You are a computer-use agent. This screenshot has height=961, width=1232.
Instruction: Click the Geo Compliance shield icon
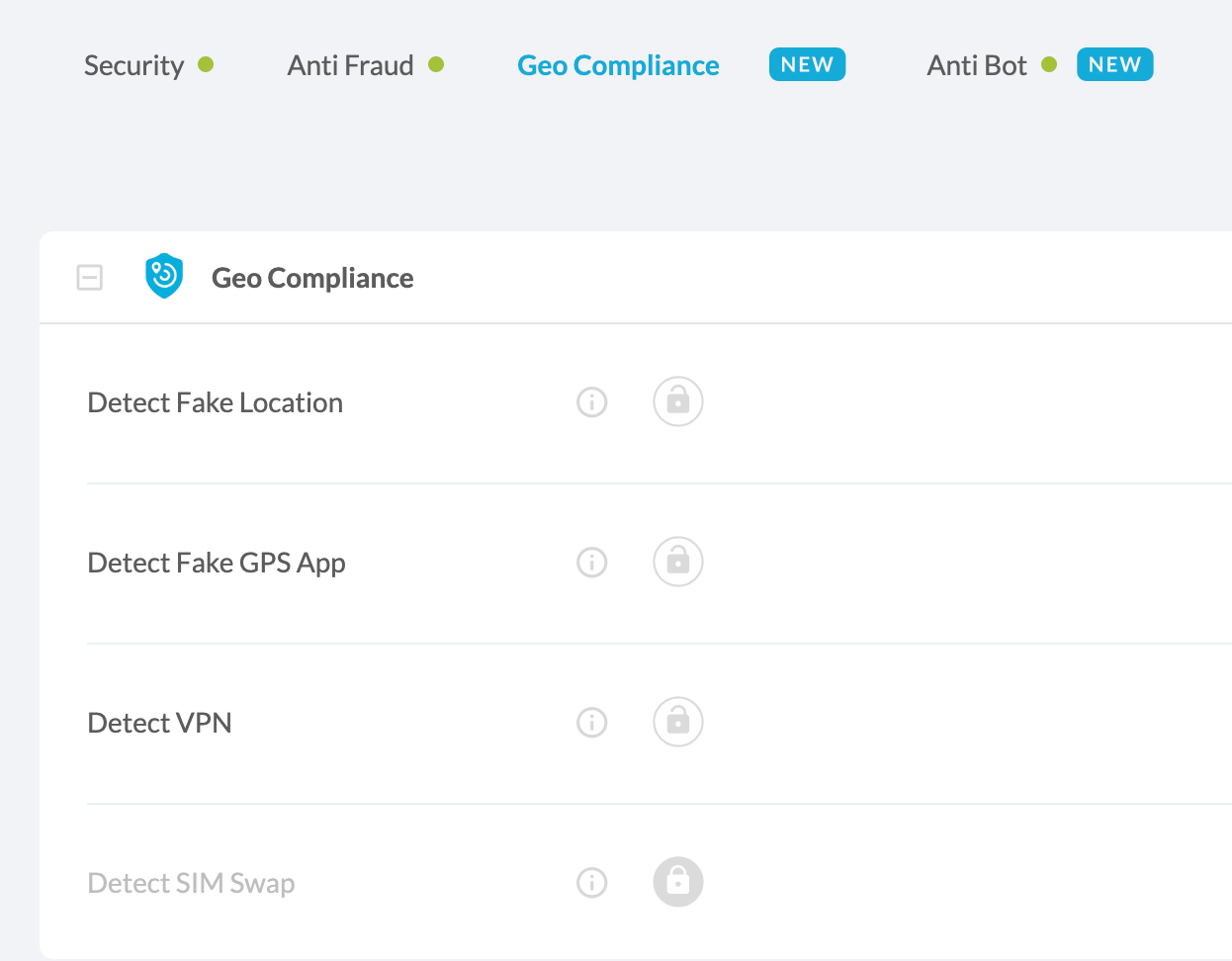(164, 277)
